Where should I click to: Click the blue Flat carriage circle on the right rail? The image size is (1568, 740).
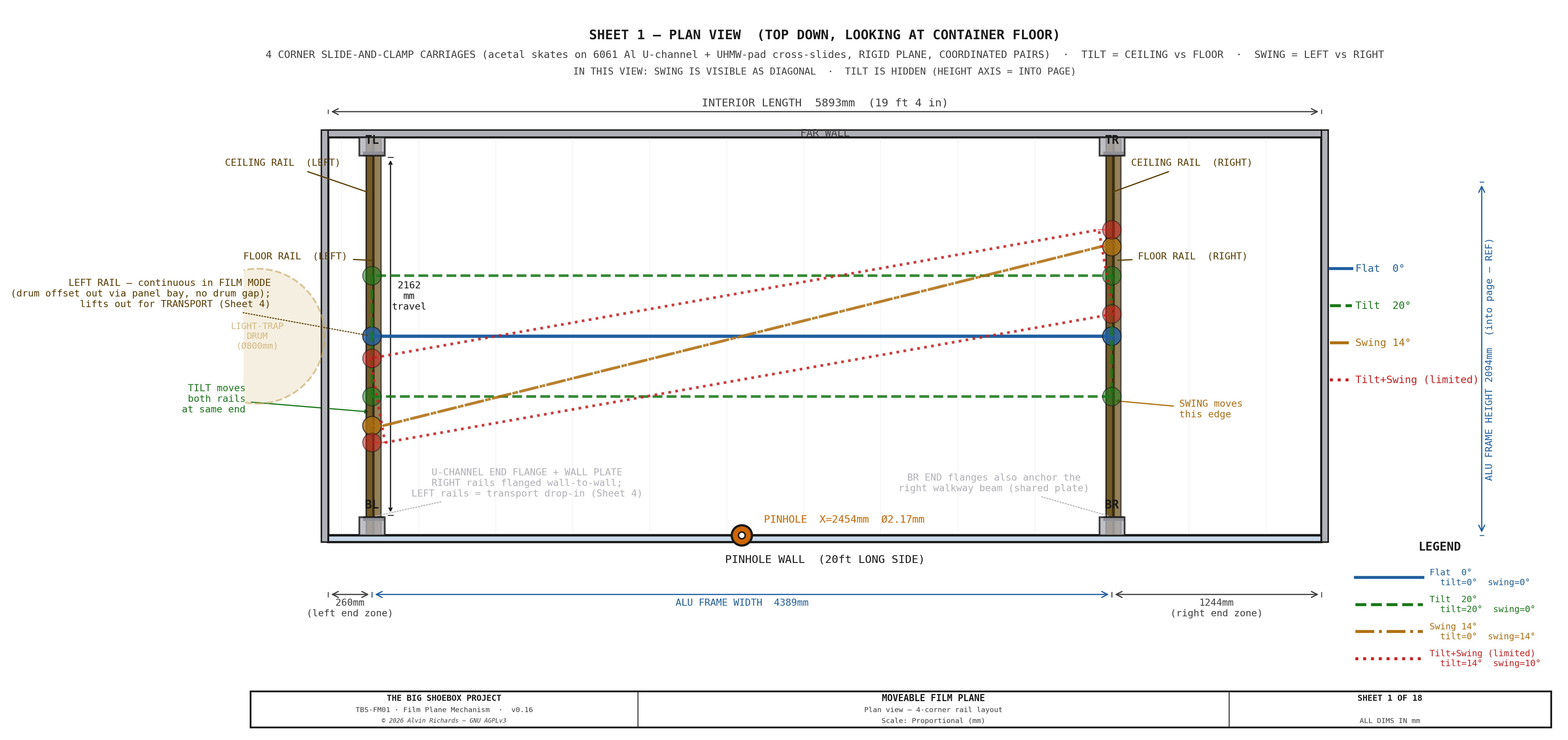coord(1111,336)
